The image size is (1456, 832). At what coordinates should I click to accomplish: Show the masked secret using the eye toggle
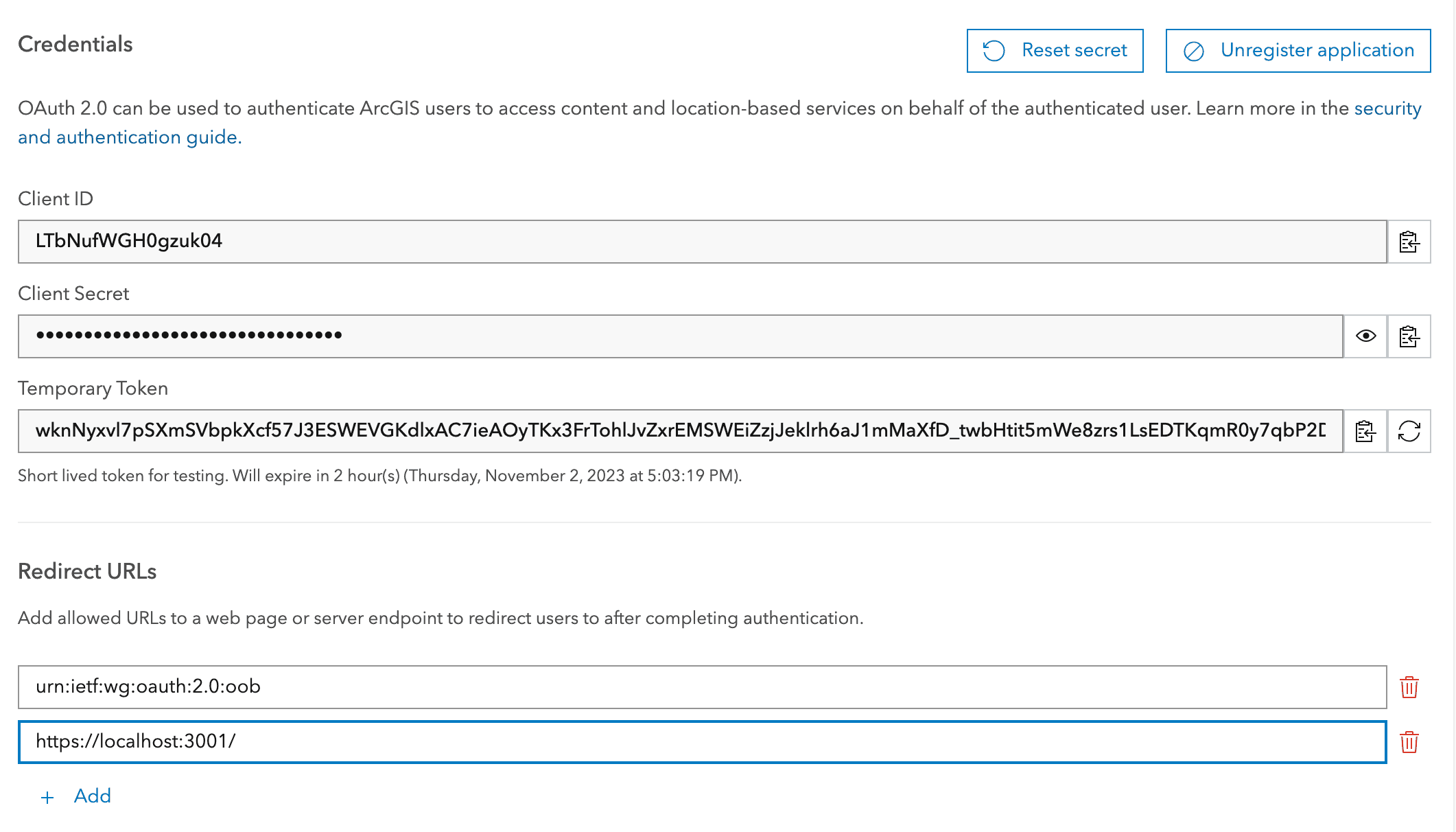[1365, 336]
